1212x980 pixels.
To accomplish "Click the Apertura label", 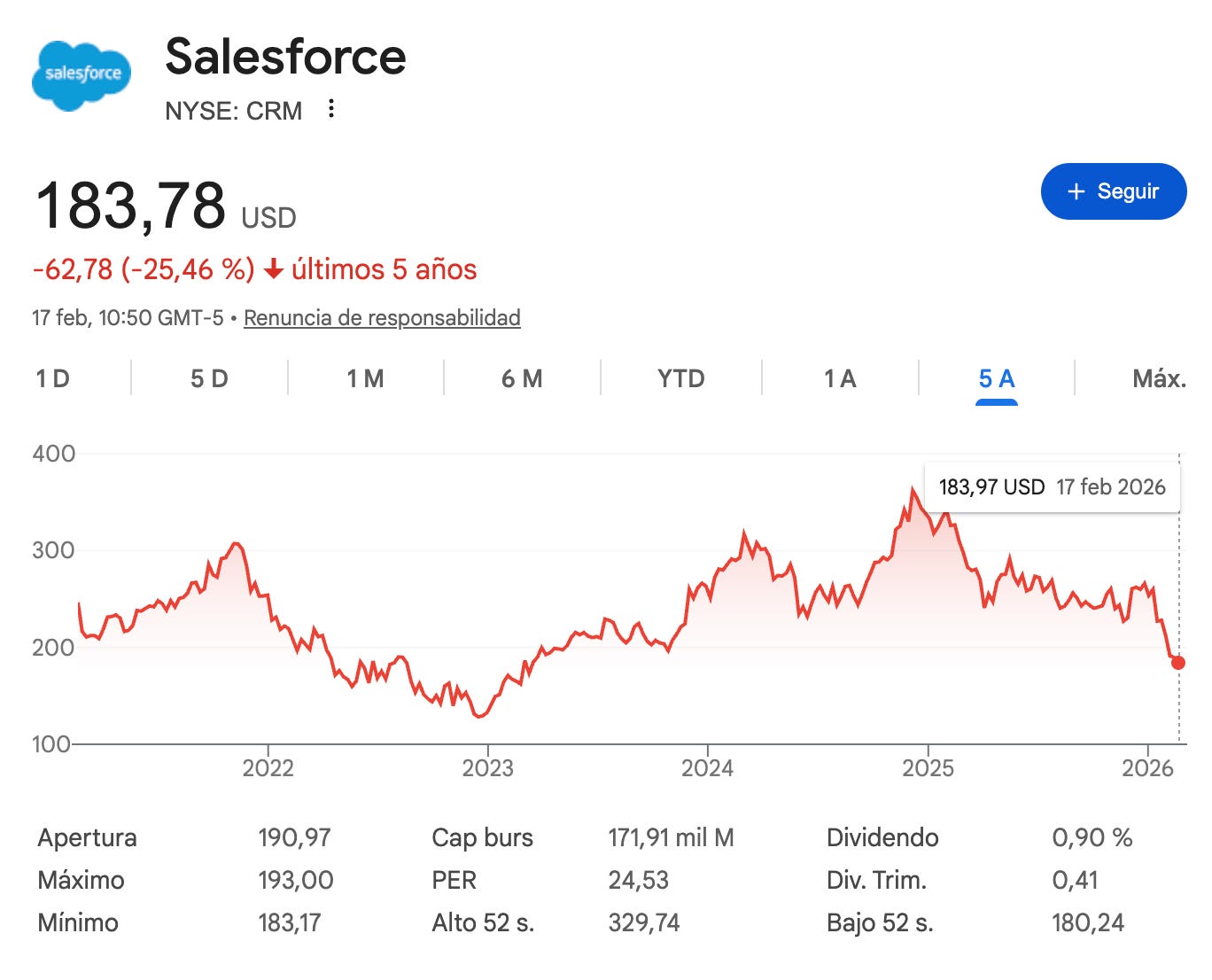I will point(87,837).
